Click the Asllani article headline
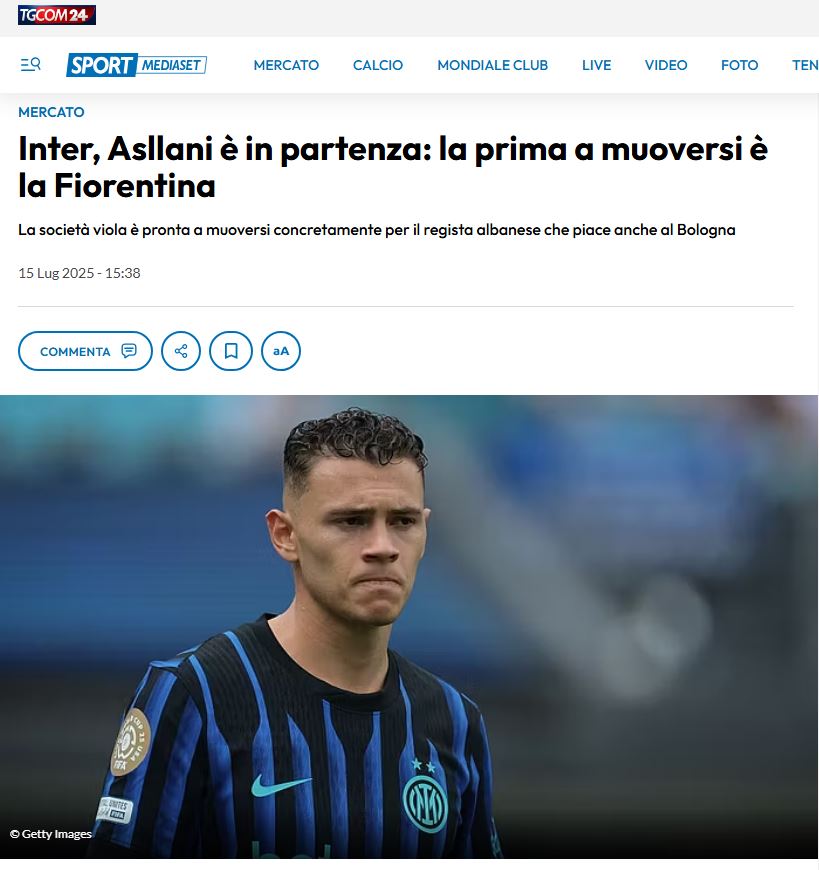Screen dimensions: 819x870 pos(393,167)
